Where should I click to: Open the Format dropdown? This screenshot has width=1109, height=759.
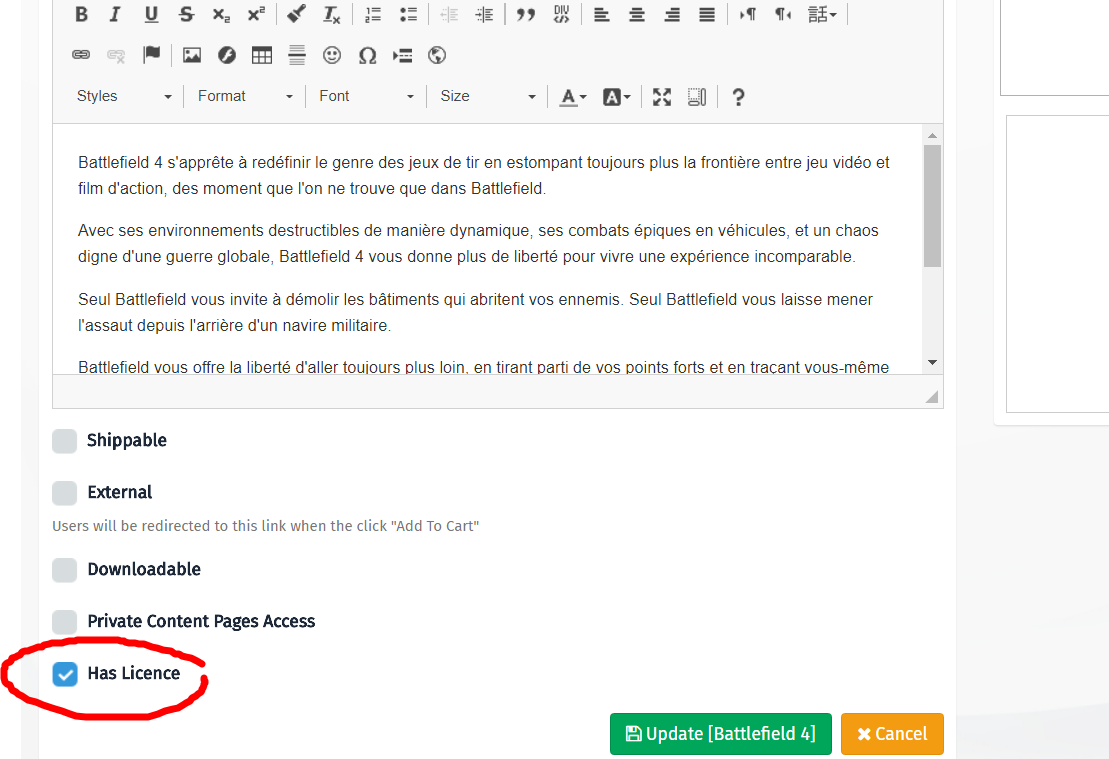245,97
